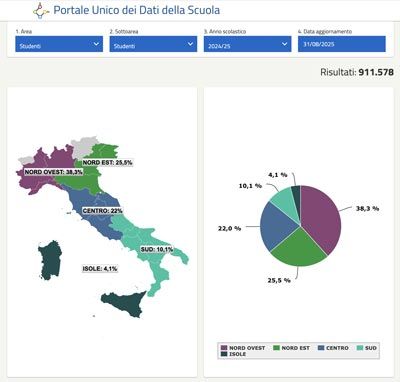
Task: Open the Sottoarea dropdown set to Studenti
Action: (153, 44)
